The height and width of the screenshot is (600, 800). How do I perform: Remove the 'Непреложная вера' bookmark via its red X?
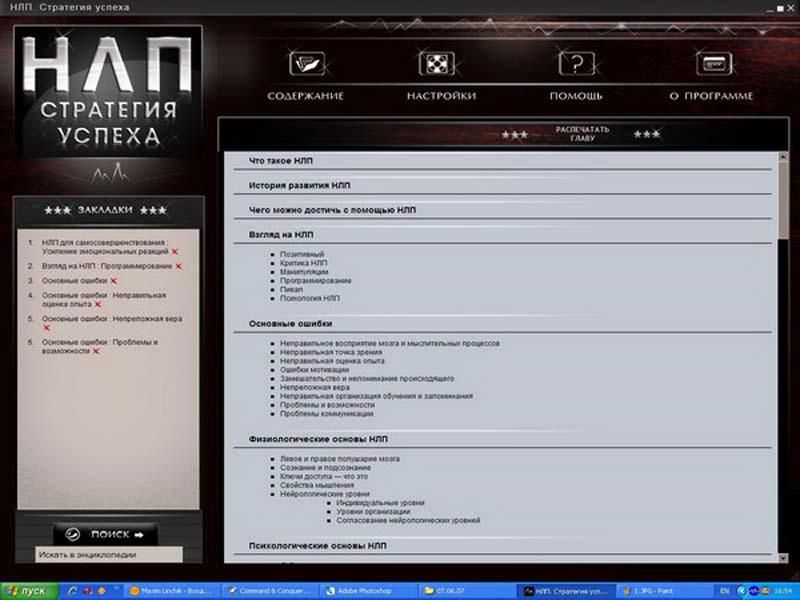pyautogui.click(x=46, y=327)
